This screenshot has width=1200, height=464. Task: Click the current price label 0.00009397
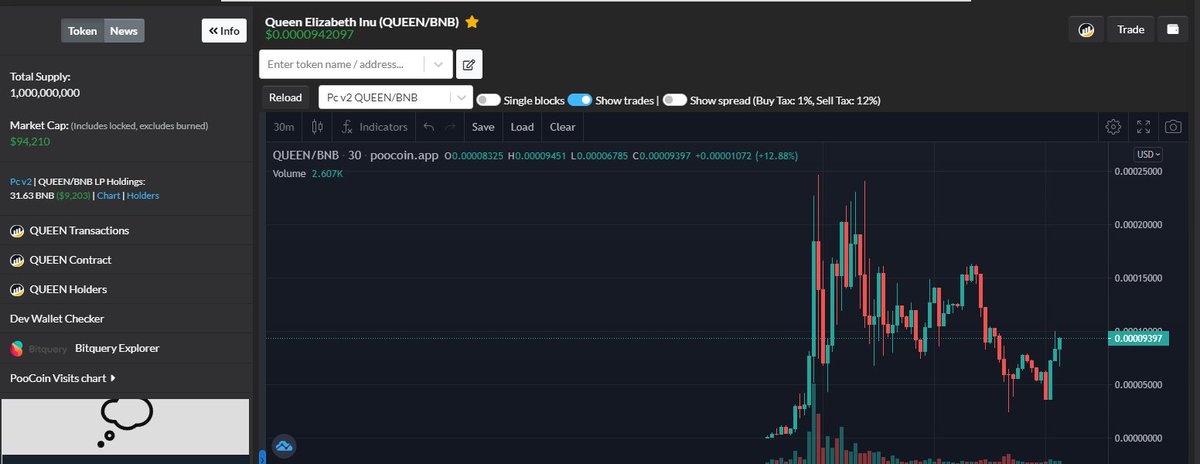point(1139,339)
